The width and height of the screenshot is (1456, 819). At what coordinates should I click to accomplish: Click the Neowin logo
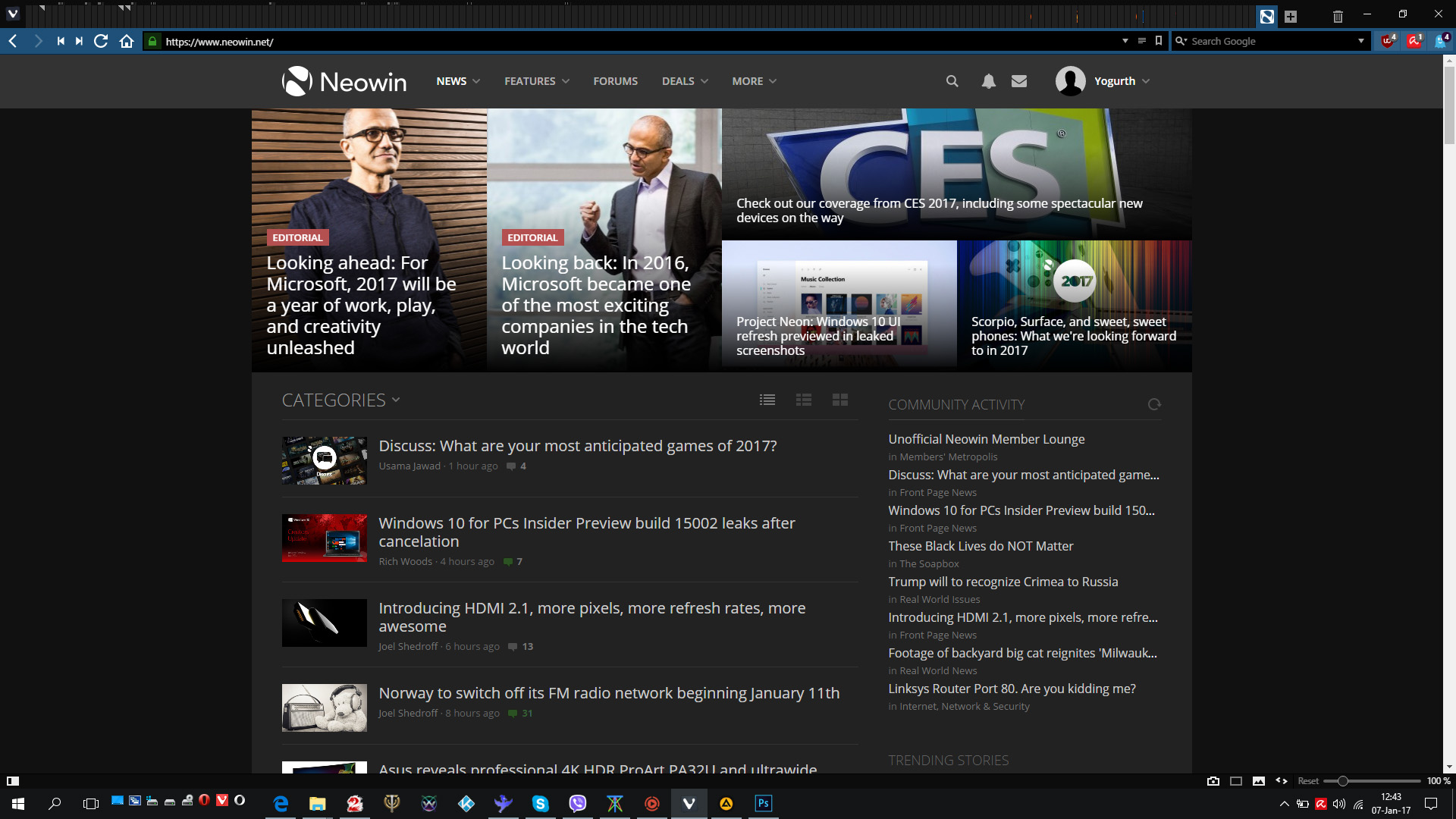point(344,81)
